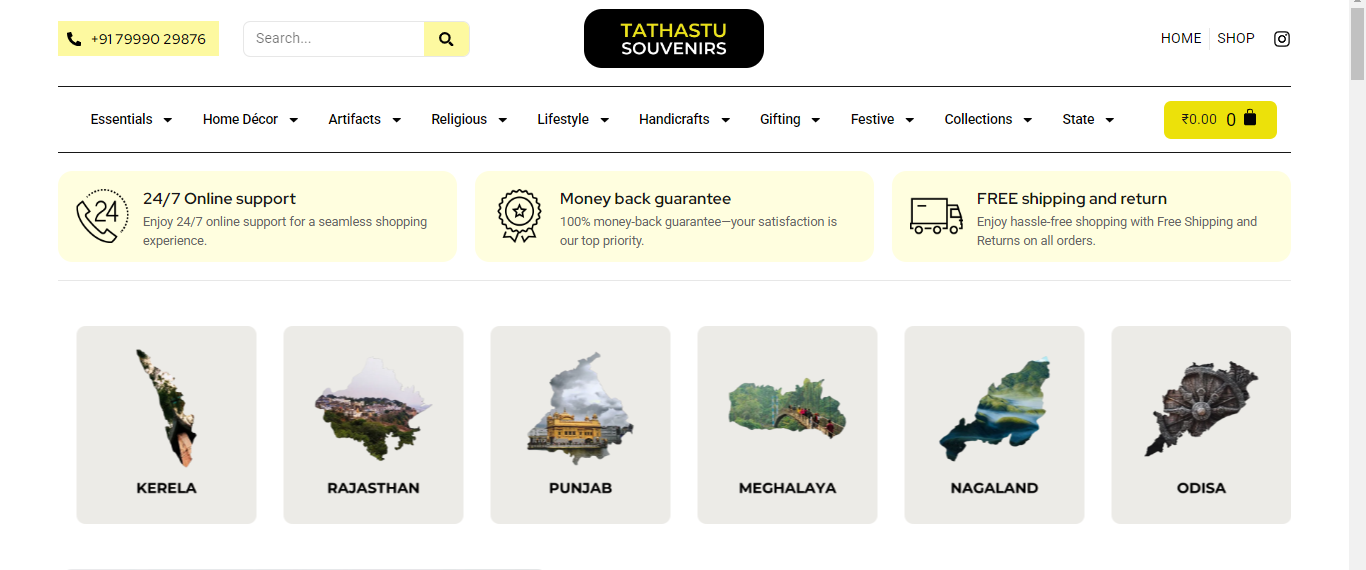The width and height of the screenshot is (1366, 570).
Task: Click the page vertical scrollbar
Action: [x=1357, y=285]
